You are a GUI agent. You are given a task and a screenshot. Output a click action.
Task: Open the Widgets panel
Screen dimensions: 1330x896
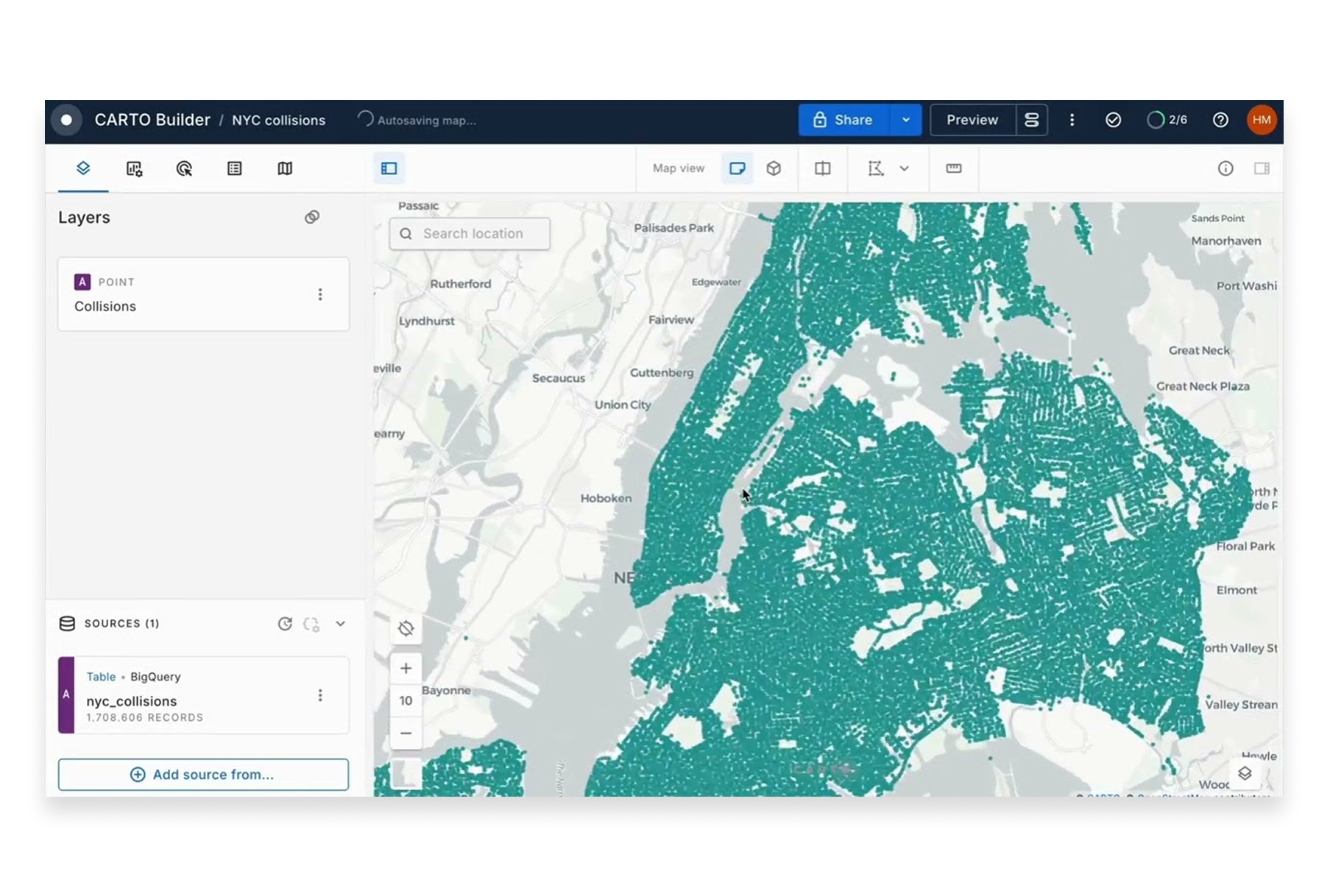click(x=134, y=168)
